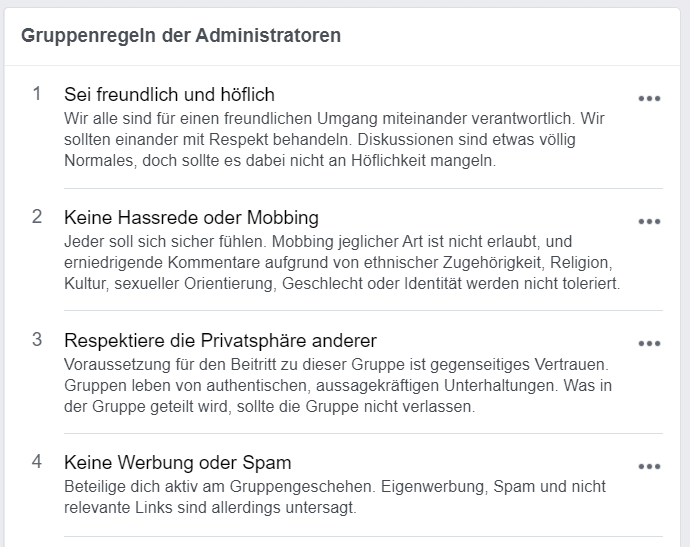Open three-dot menu for Hassrede rule
The width and height of the screenshot is (690, 547).
649,222
